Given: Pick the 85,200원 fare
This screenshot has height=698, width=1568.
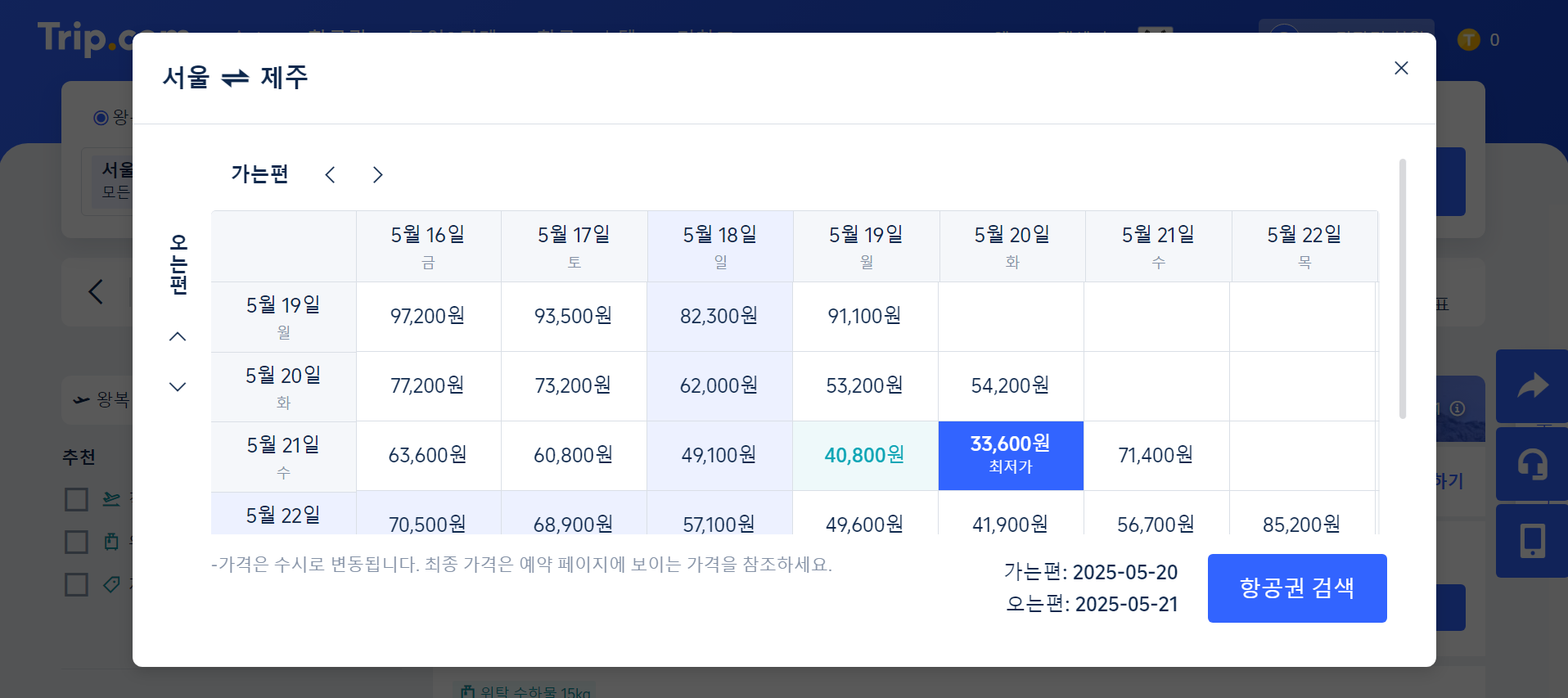Looking at the screenshot, I should [x=1302, y=515].
